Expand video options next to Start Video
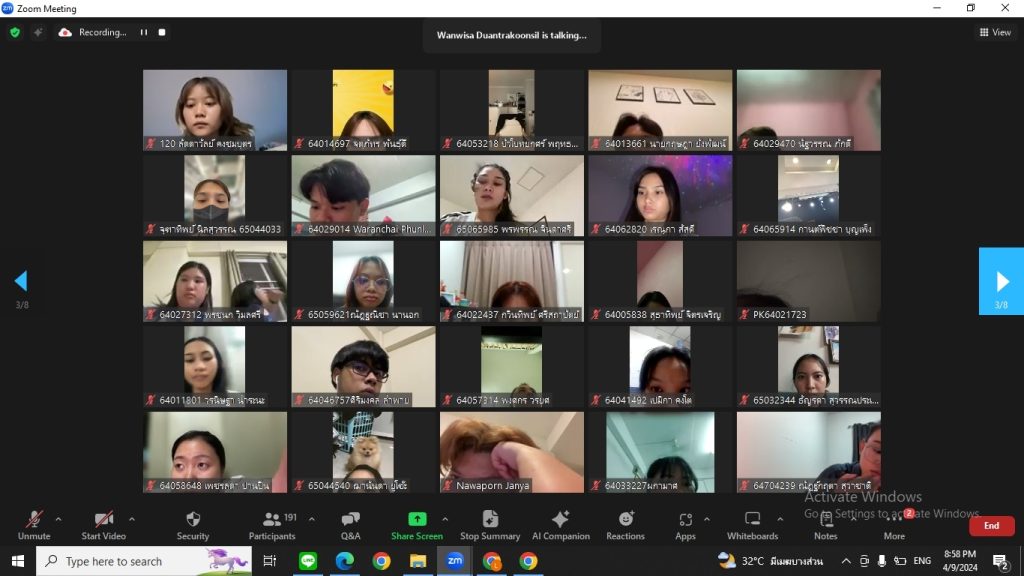Image resolution: width=1024 pixels, height=576 pixels. click(132, 520)
